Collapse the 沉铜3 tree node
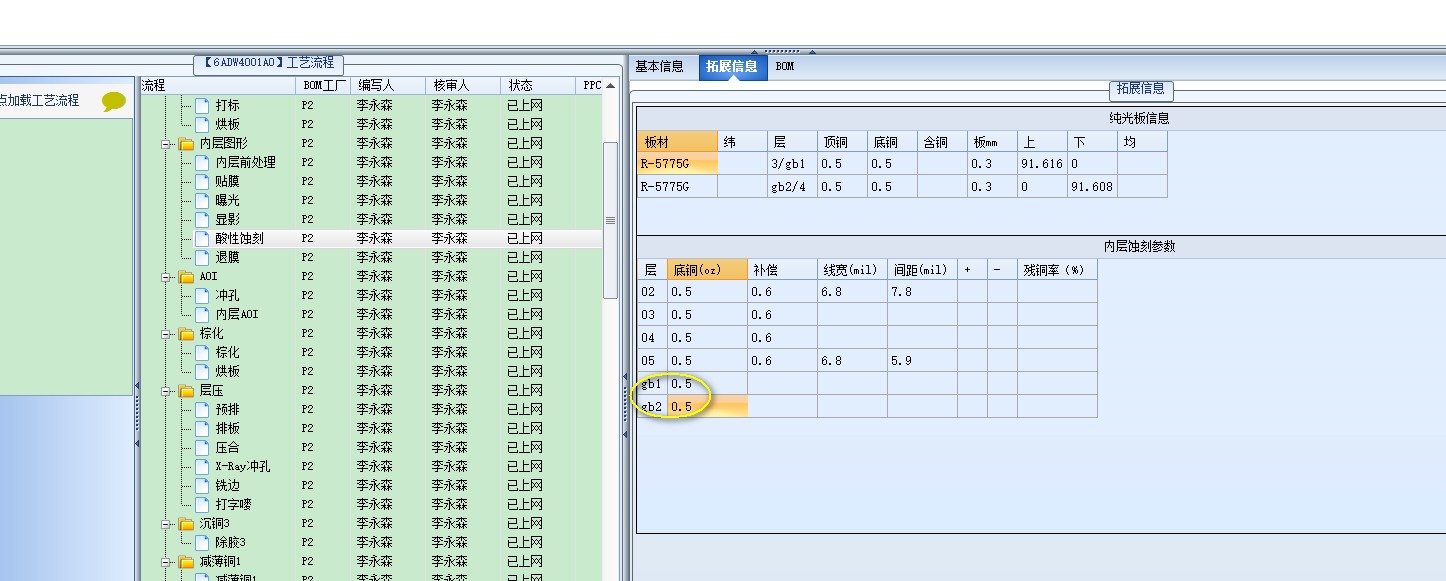 tap(166, 524)
